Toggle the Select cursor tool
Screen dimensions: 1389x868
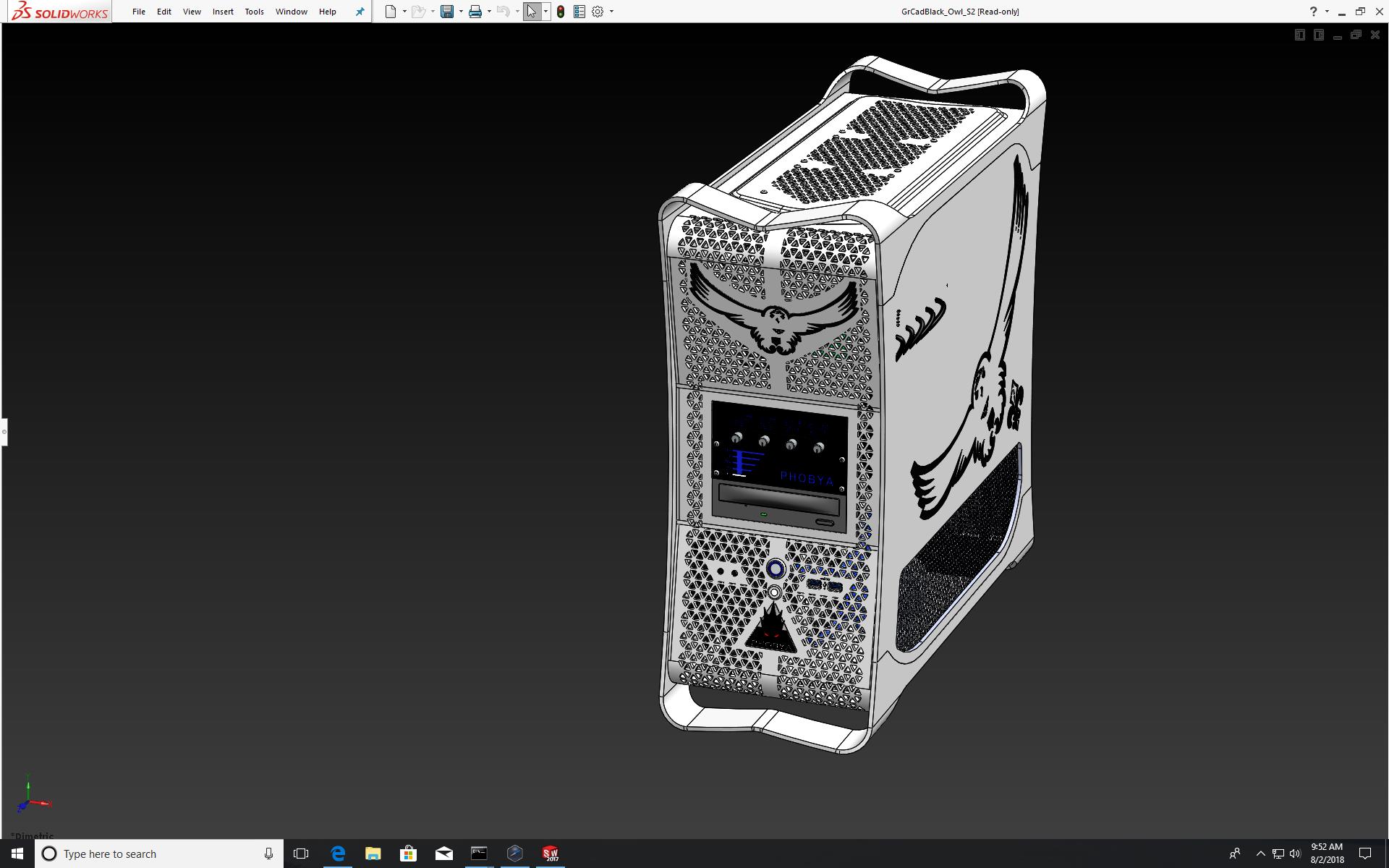pos(532,12)
